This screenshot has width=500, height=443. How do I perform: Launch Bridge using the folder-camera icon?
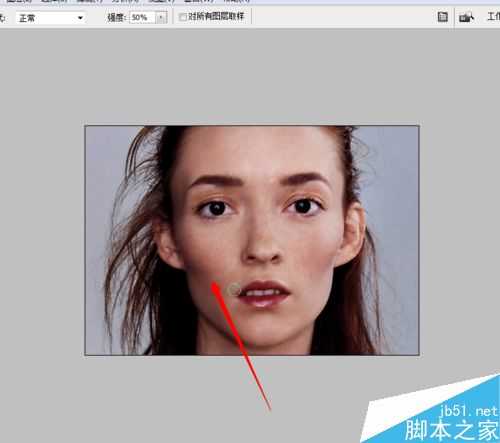click(x=466, y=17)
